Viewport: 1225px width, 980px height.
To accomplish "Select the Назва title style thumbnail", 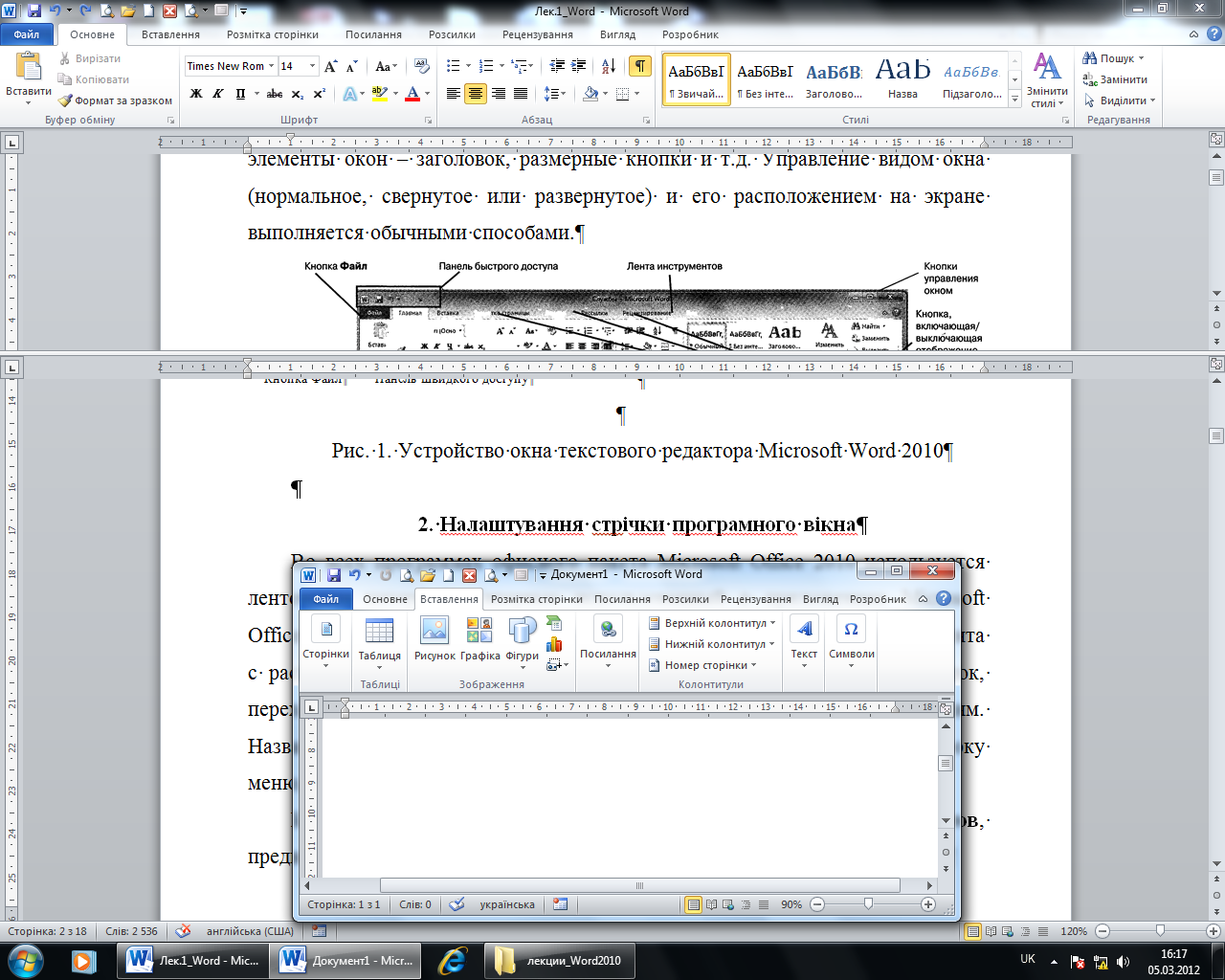I will pyautogui.click(x=902, y=79).
